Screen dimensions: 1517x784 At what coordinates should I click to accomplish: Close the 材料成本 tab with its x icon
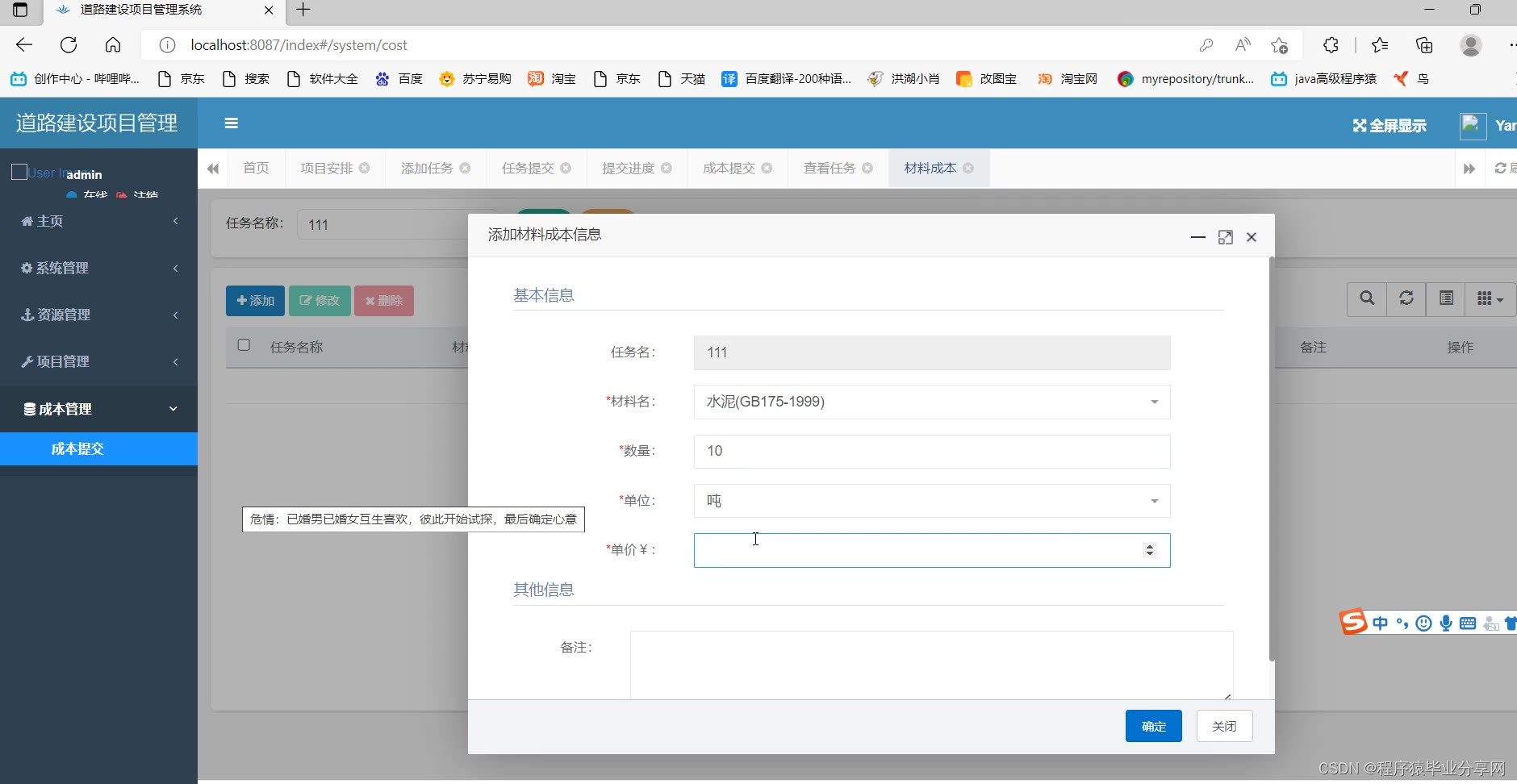968,168
